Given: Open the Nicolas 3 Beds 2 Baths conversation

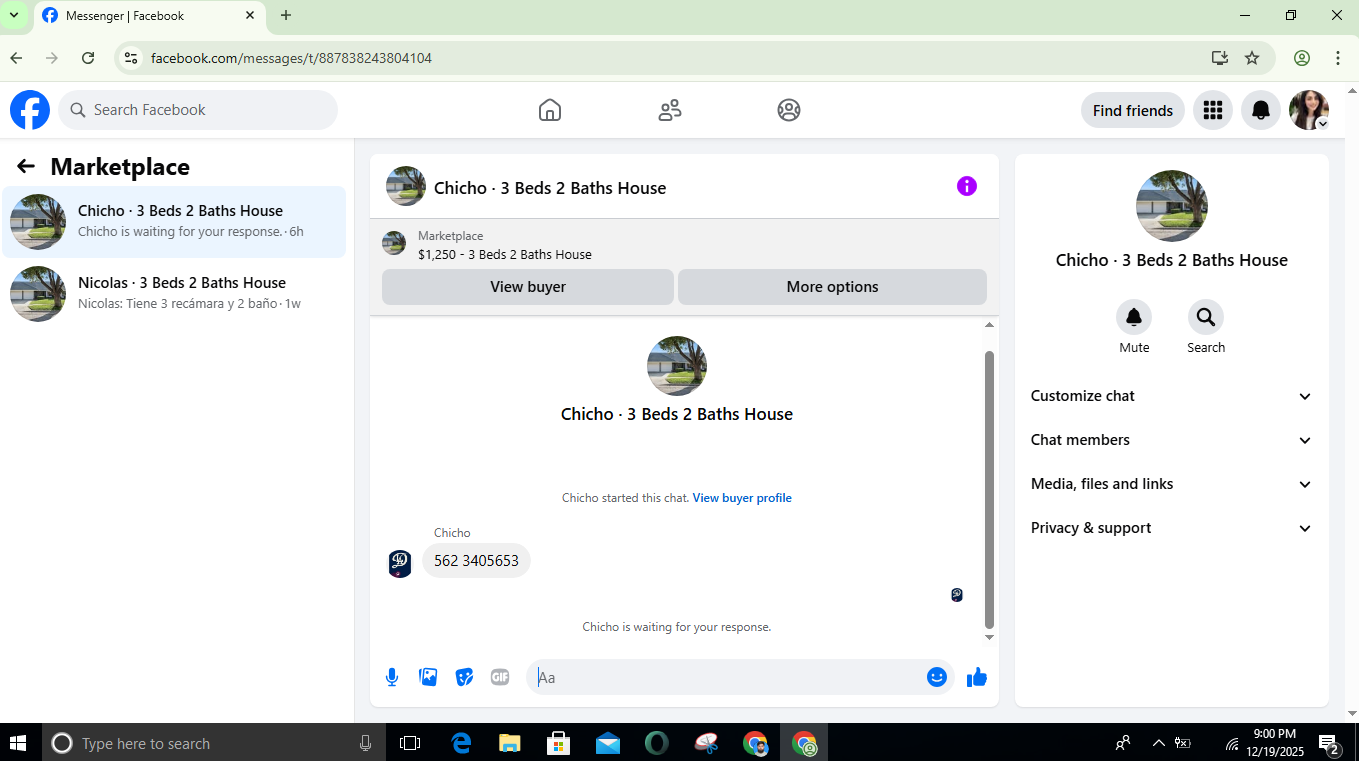Looking at the screenshot, I should click(174, 293).
